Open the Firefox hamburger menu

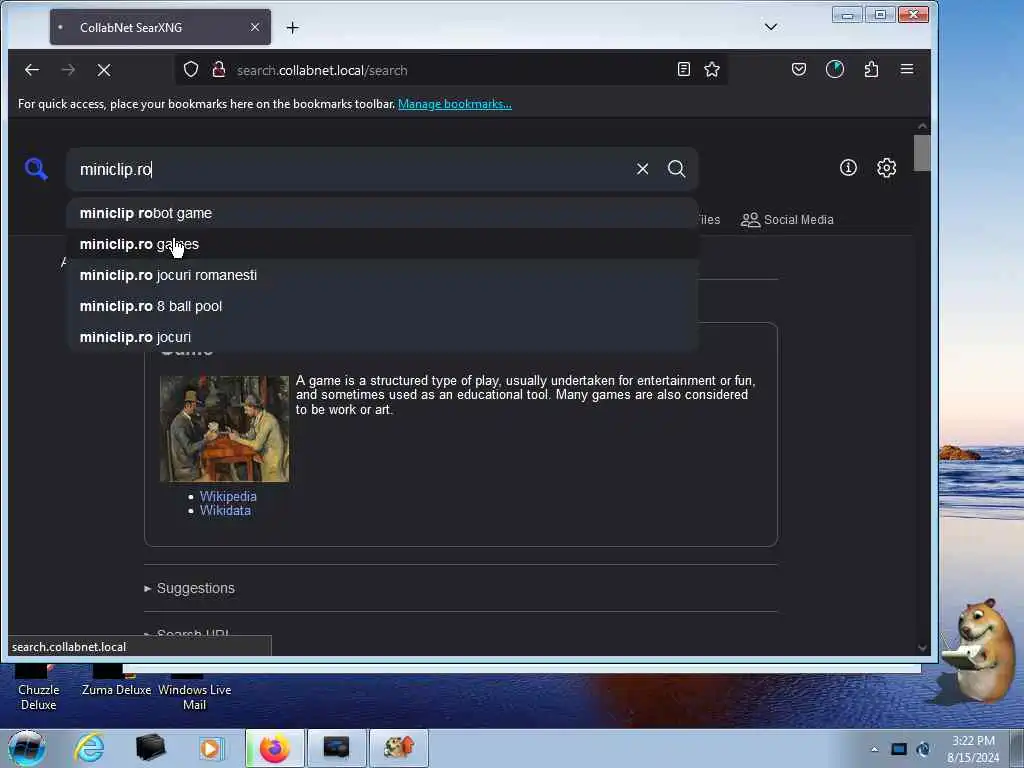(x=907, y=69)
